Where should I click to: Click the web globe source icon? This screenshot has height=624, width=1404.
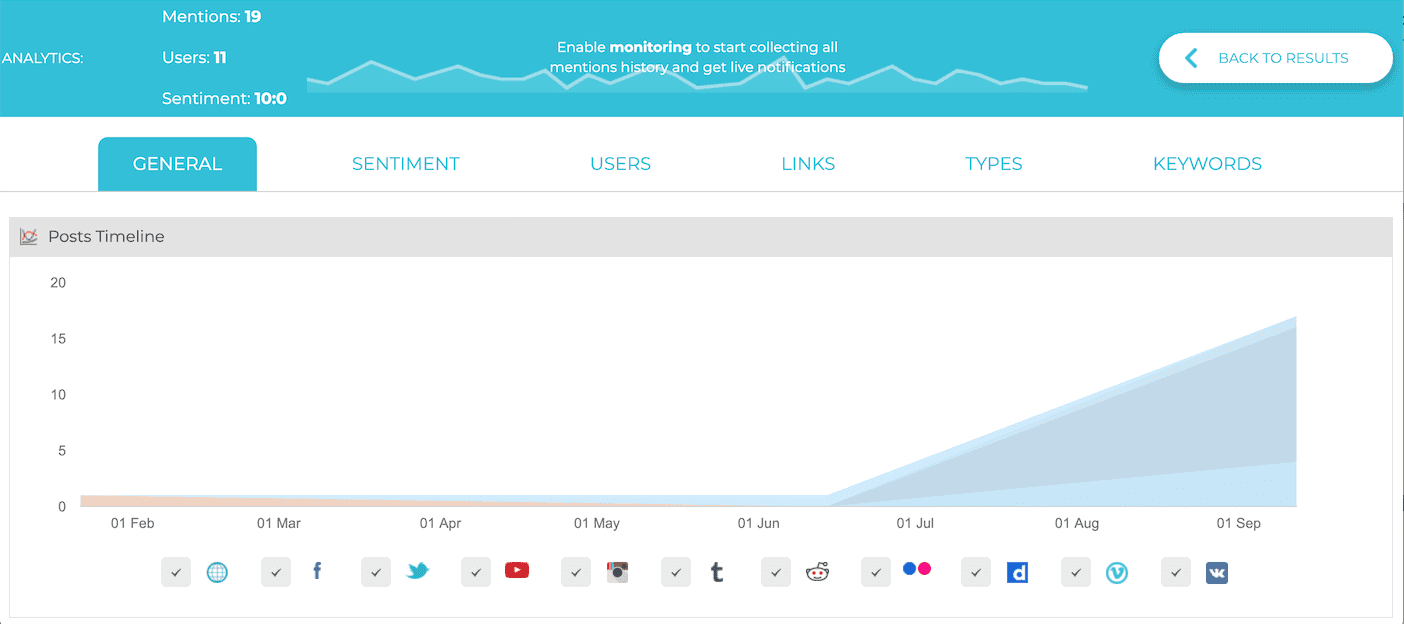(217, 572)
